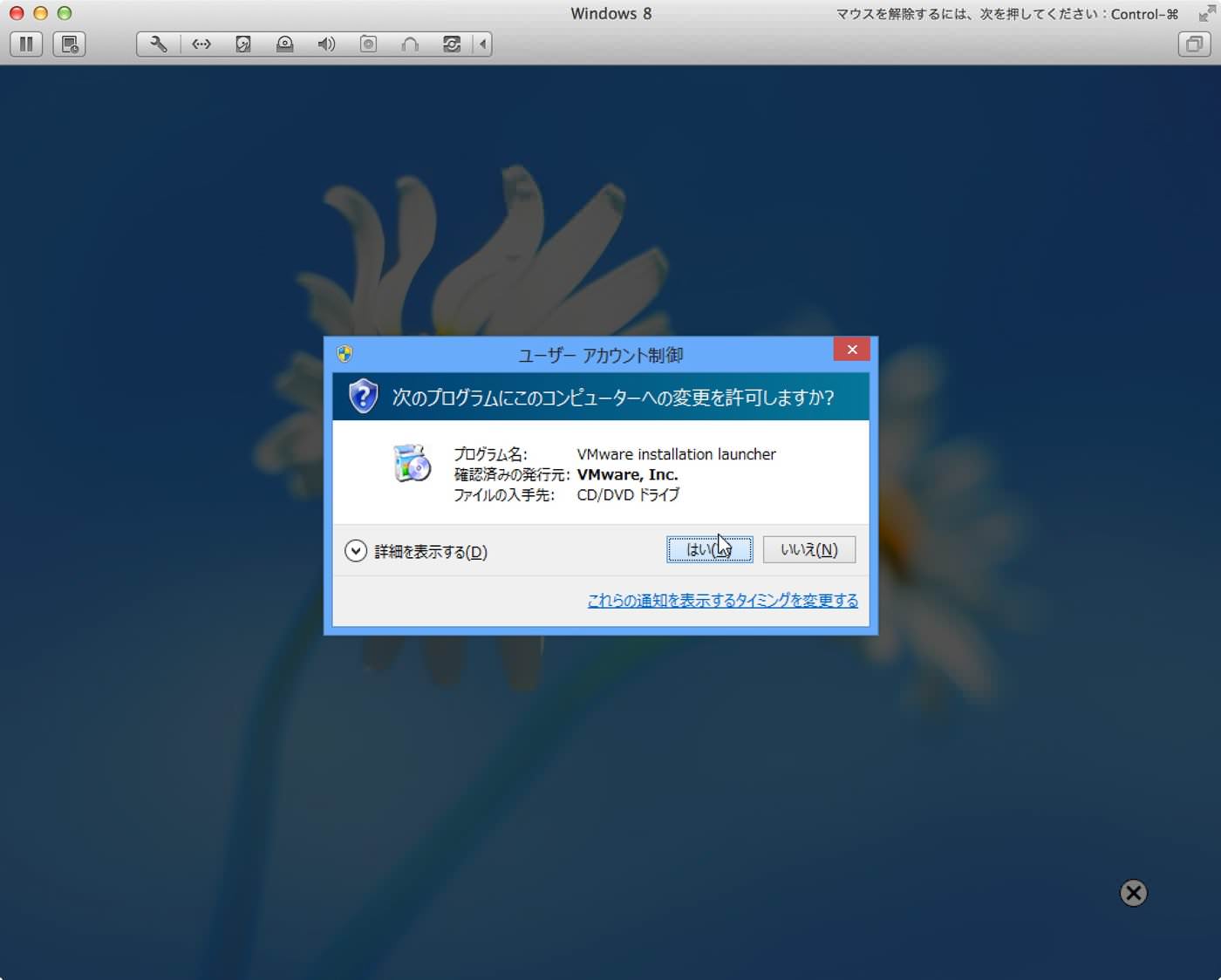The height and width of the screenshot is (980, 1221).
Task: Click the publisher VMware, Inc. text
Action: coord(627,474)
